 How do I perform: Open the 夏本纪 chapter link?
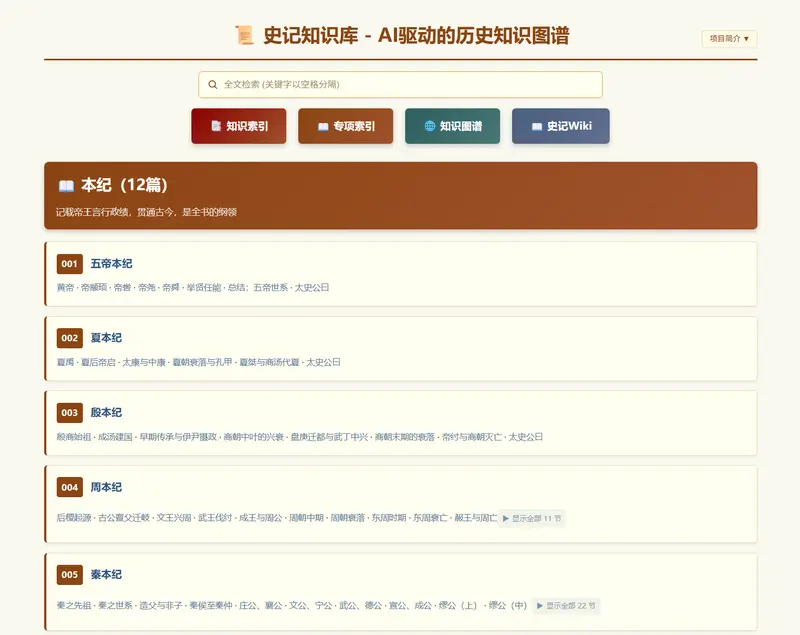click(106, 338)
